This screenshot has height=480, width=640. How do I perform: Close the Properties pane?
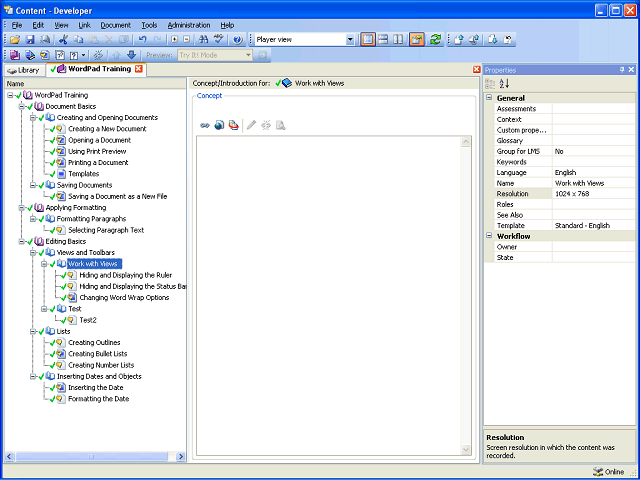[x=631, y=70]
